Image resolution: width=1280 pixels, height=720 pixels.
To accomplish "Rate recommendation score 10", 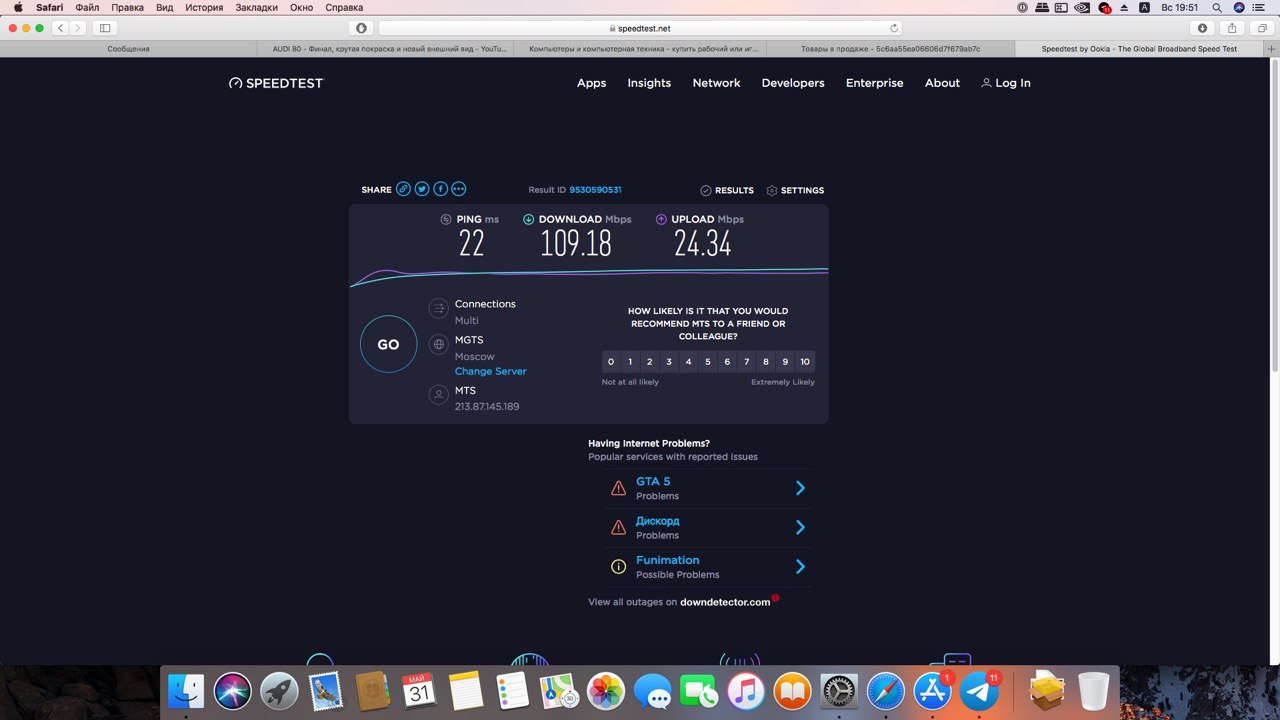I will (x=805, y=362).
